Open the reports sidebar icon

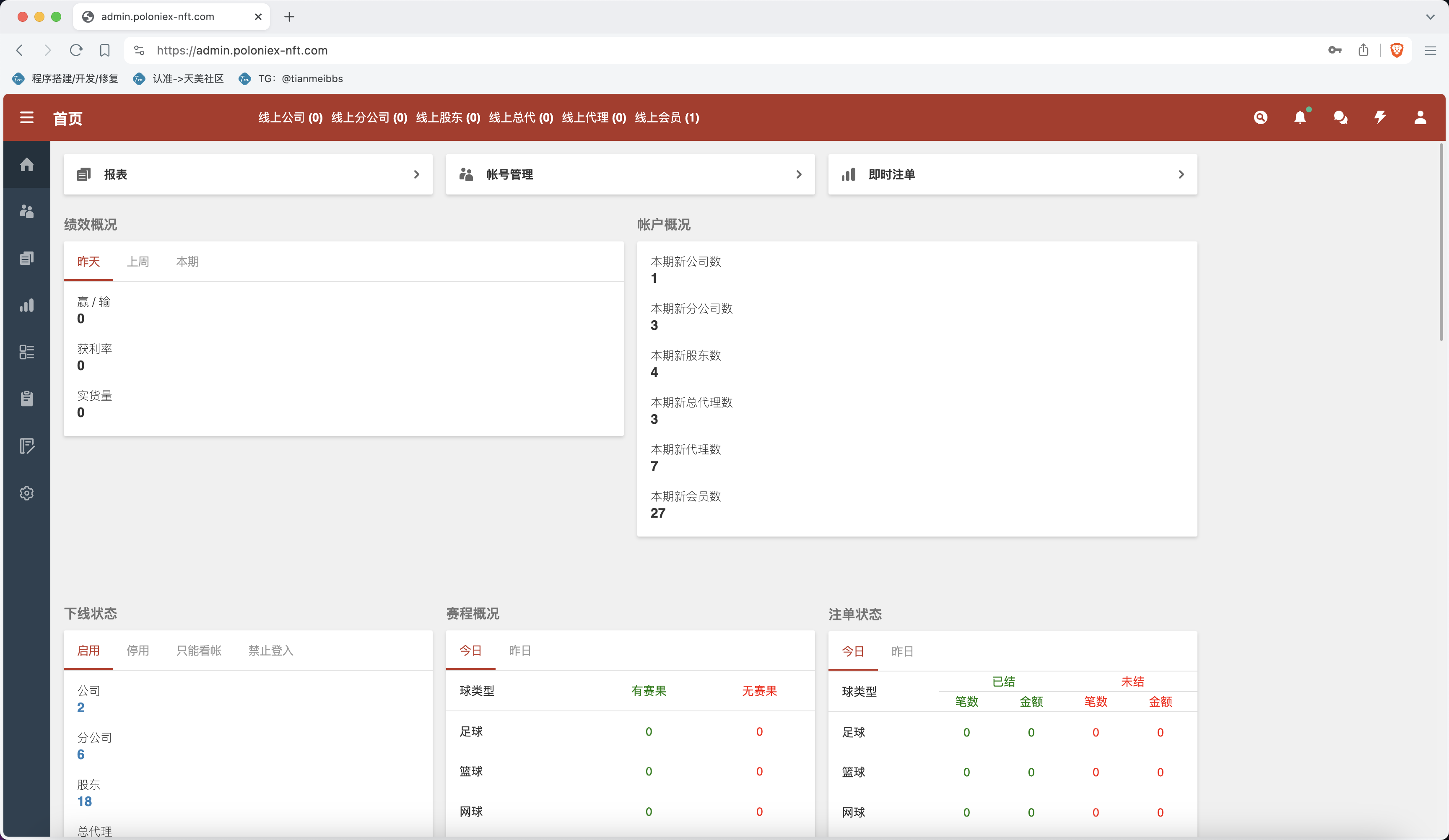click(x=26, y=258)
